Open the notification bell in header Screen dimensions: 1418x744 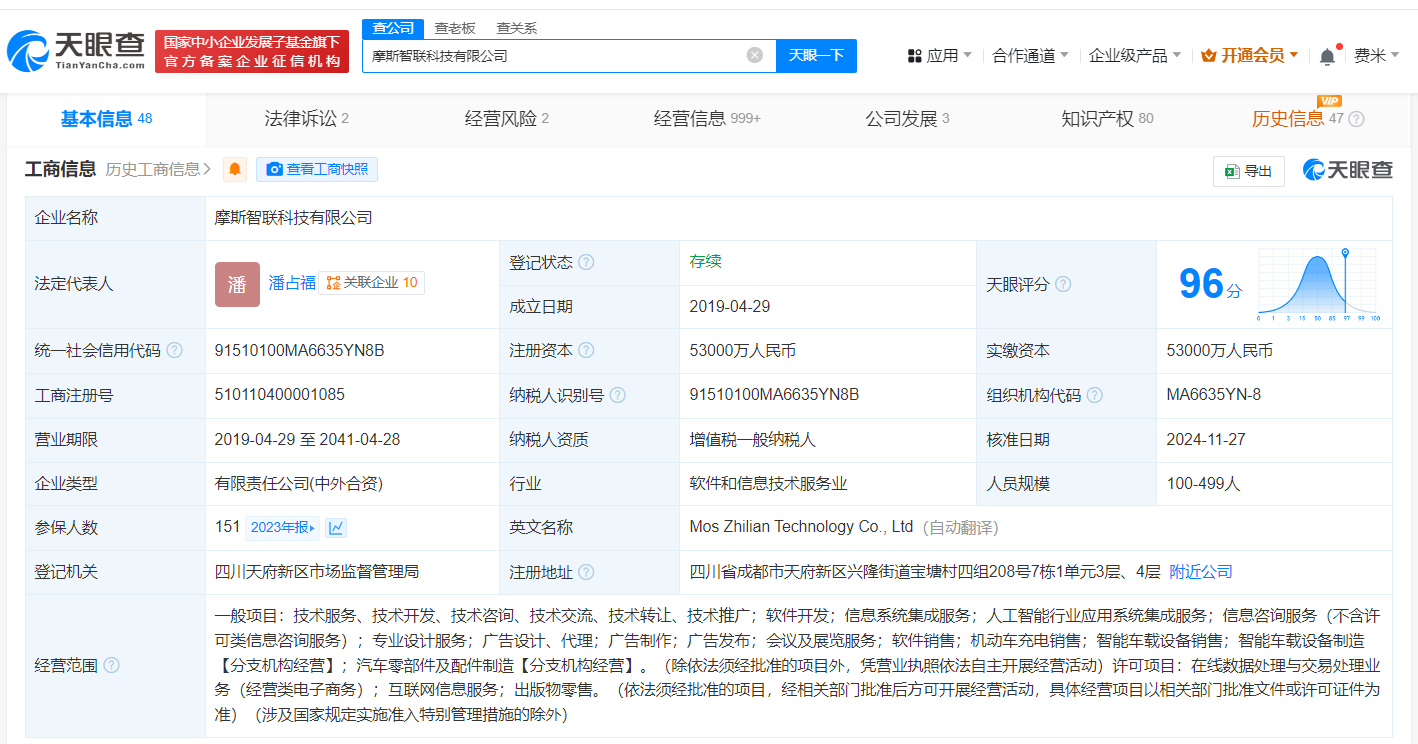pos(1327,56)
